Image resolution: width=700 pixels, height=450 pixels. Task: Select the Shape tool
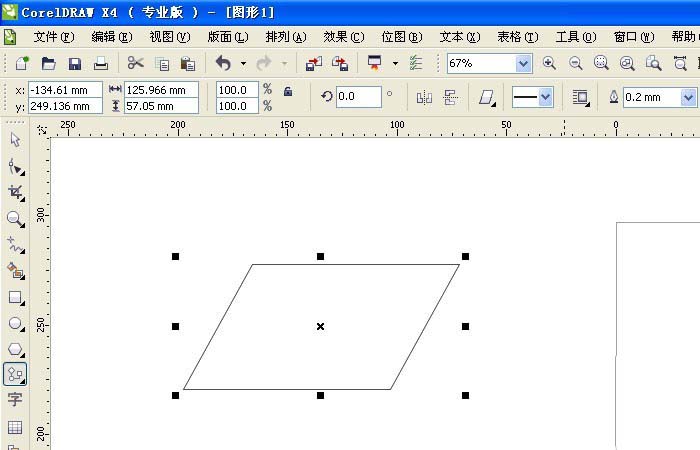tap(16, 167)
